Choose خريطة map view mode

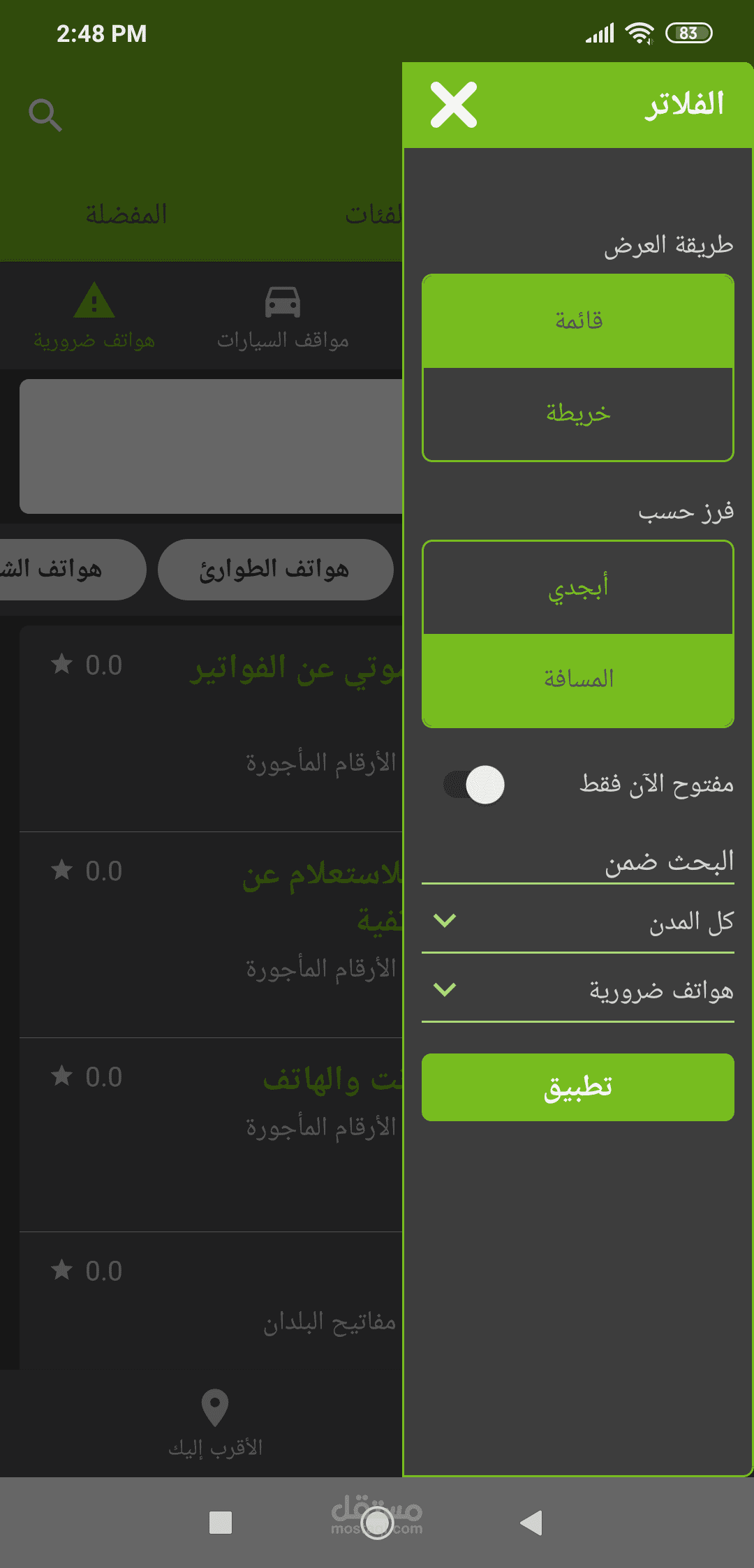point(578,414)
